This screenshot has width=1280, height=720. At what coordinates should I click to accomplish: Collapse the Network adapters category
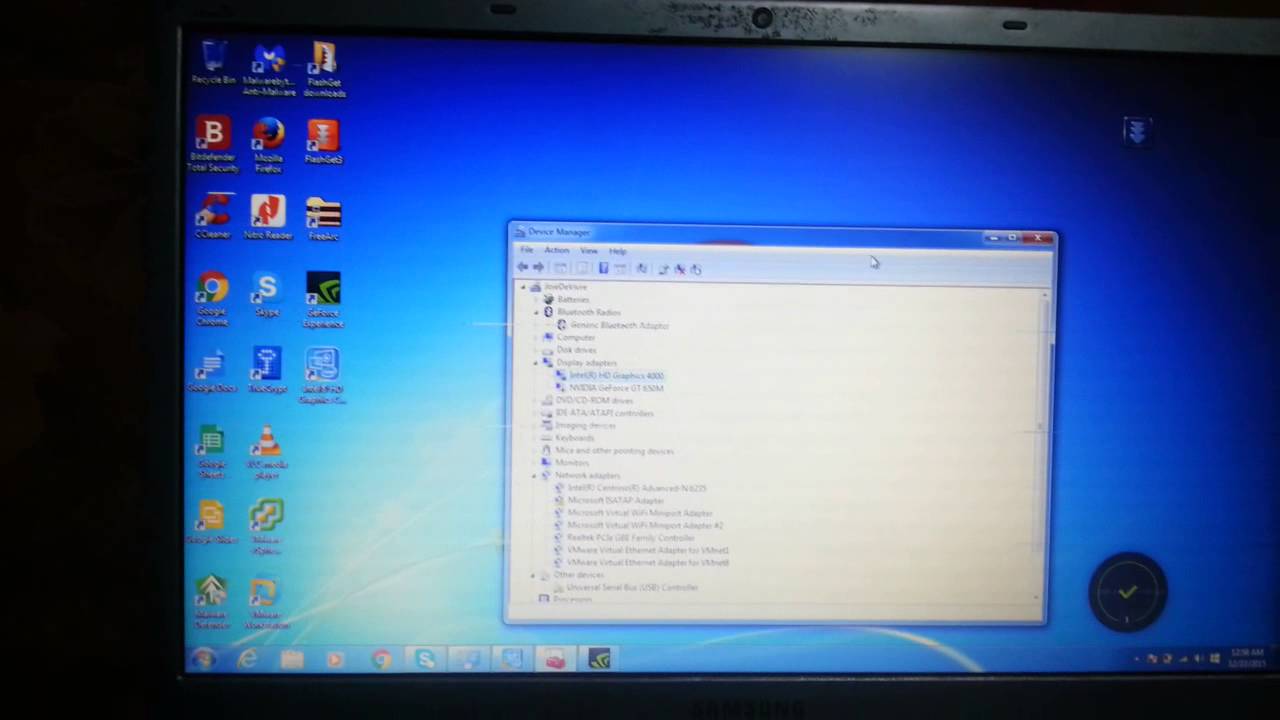pos(534,475)
